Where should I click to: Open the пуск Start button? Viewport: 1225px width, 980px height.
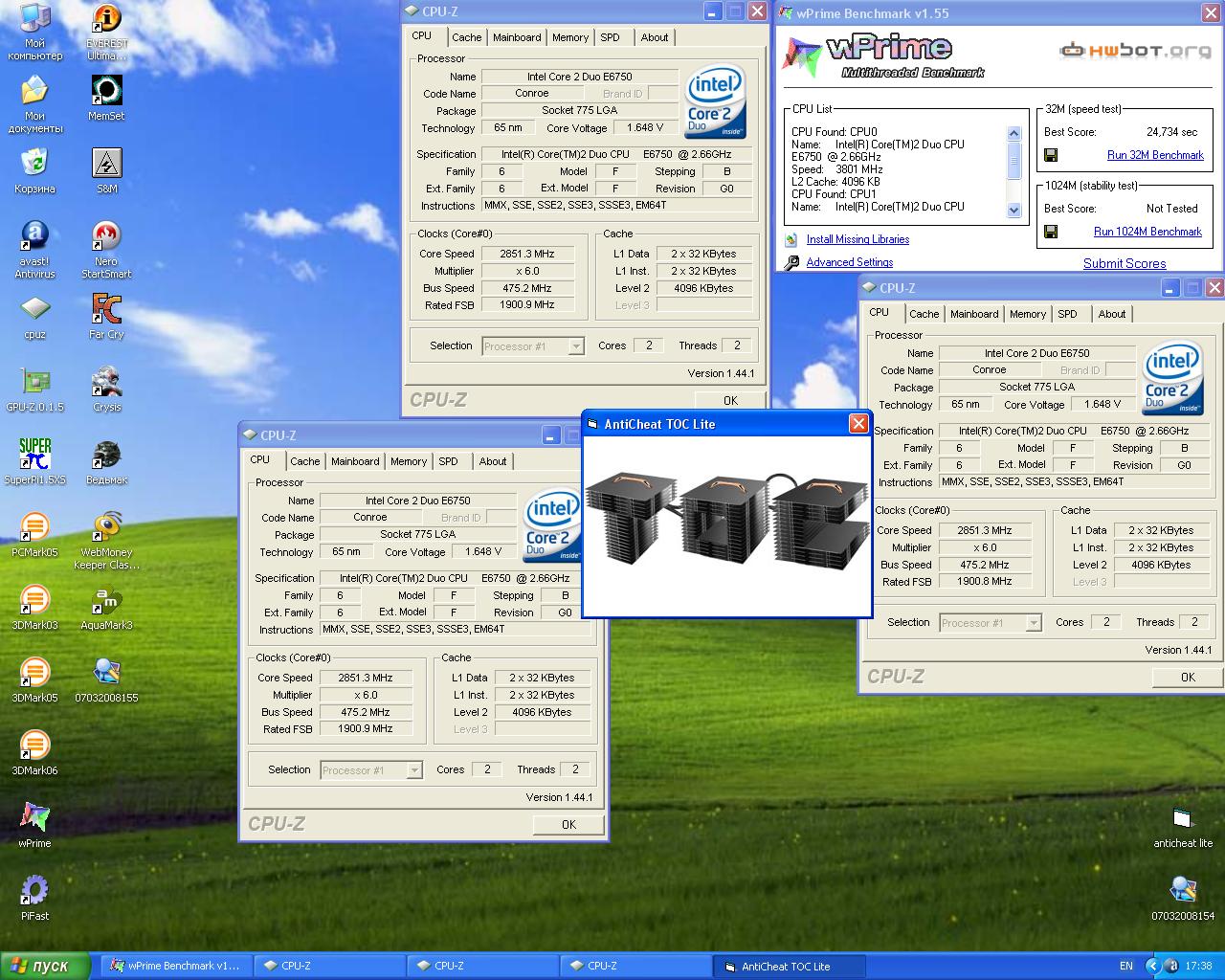click(x=45, y=966)
